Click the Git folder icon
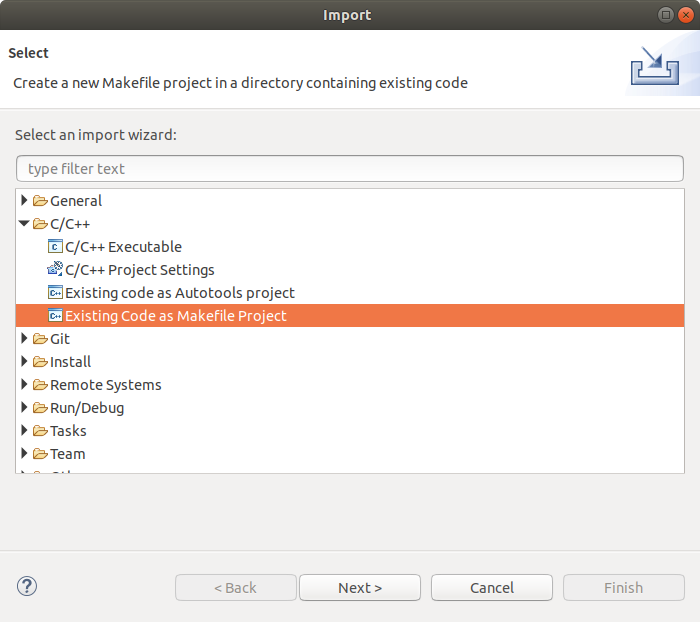The width and height of the screenshot is (700, 622). coord(40,339)
